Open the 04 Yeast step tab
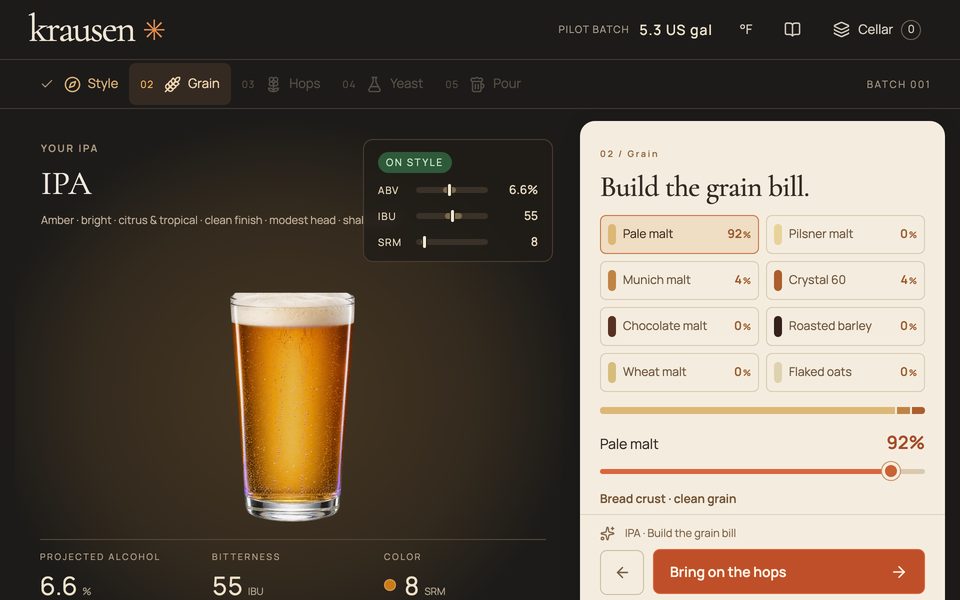Viewport: 960px width, 600px height. (383, 84)
